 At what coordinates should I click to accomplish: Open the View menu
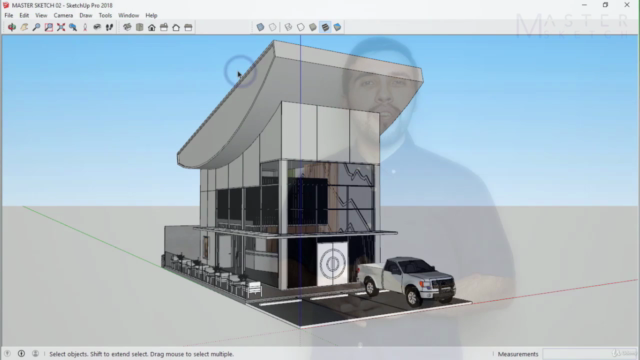(x=41, y=16)
